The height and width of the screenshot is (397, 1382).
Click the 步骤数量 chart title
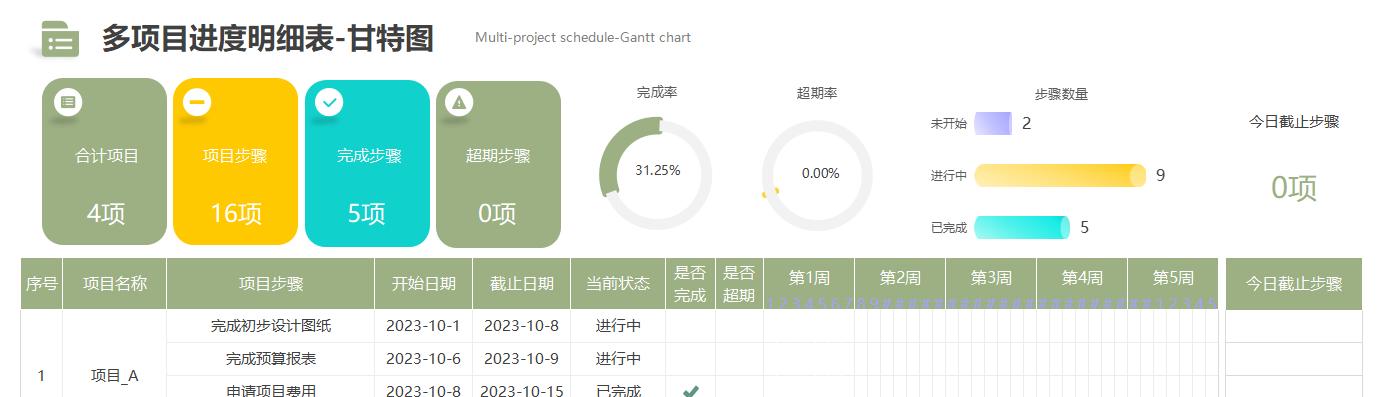tap(1061, 94)
